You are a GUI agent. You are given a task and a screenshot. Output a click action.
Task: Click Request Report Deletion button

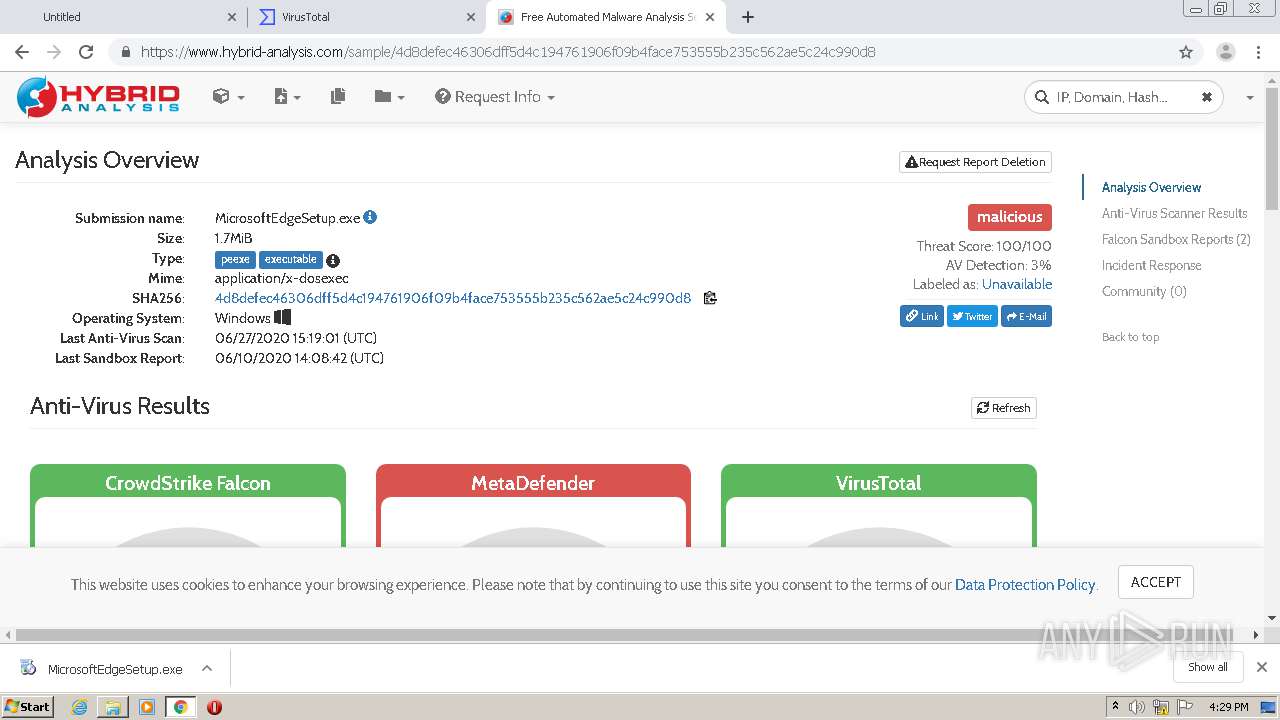pos(975,162)
